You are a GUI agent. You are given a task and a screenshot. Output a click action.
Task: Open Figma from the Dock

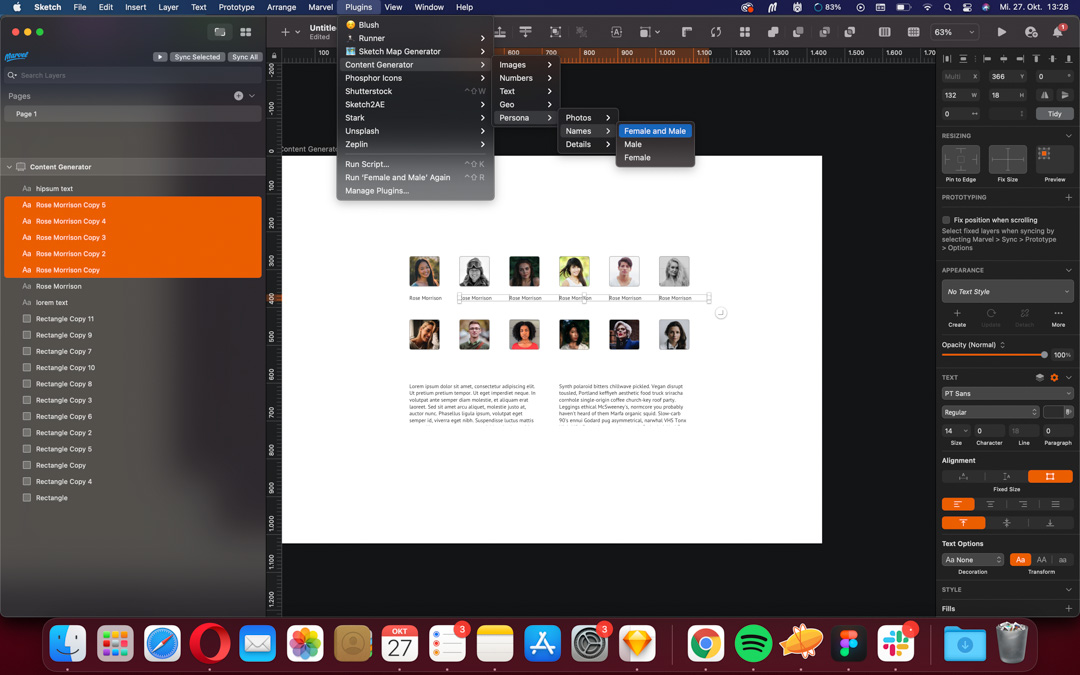click(x=848, y=643)
